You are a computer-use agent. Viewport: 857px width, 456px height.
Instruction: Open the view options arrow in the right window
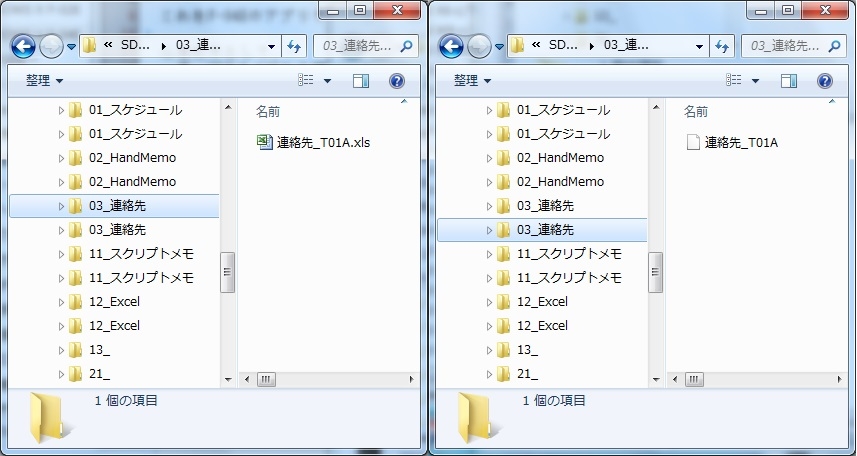click(755, 81)
